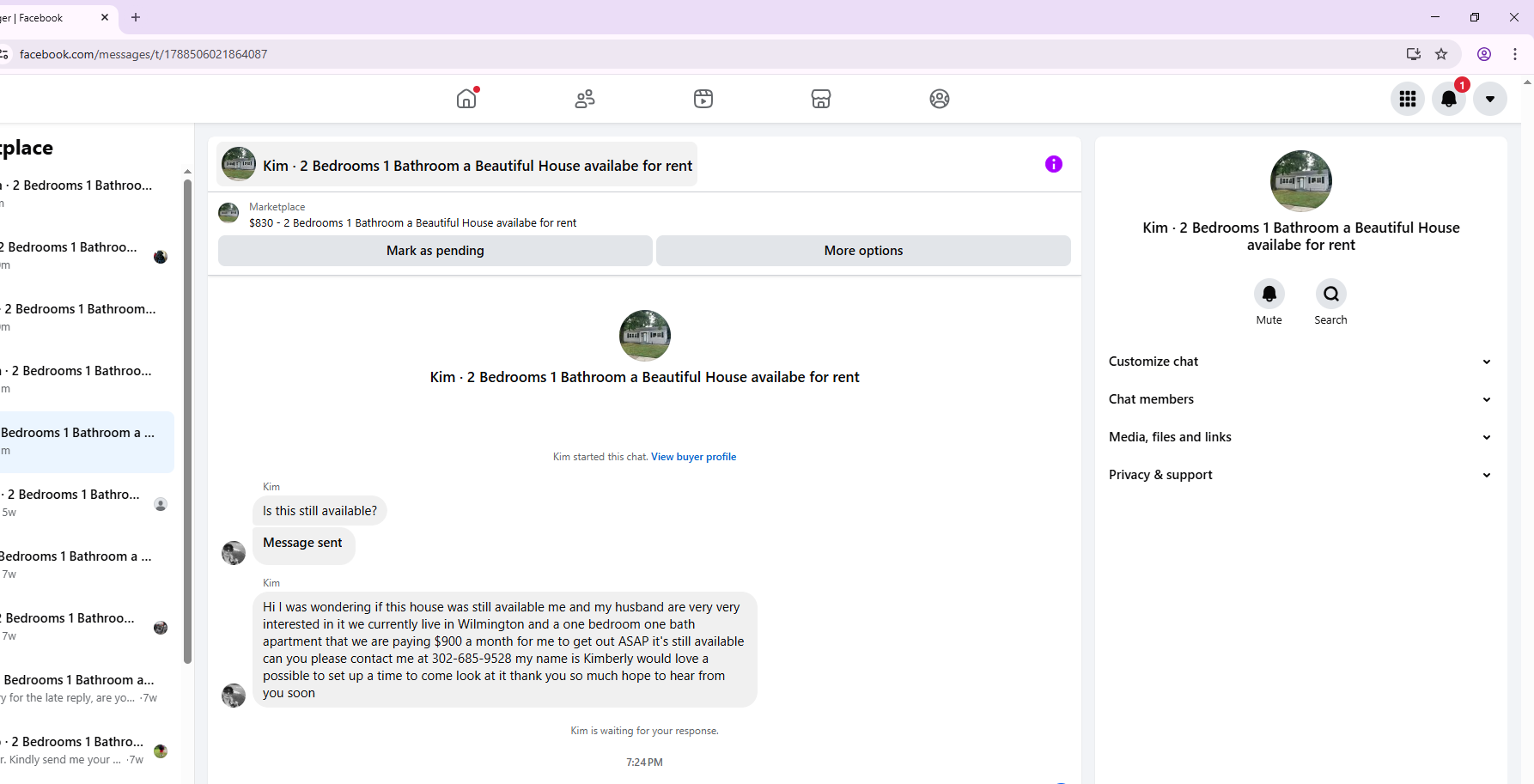Click the conversation list scrollbar
The width and height of the screenshot is (1534, 784).
click(x=187, y=421)
